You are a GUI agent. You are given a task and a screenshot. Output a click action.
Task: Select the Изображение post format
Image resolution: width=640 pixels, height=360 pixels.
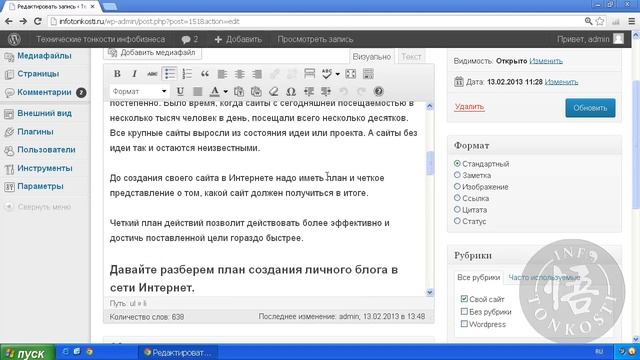[457, 186]
